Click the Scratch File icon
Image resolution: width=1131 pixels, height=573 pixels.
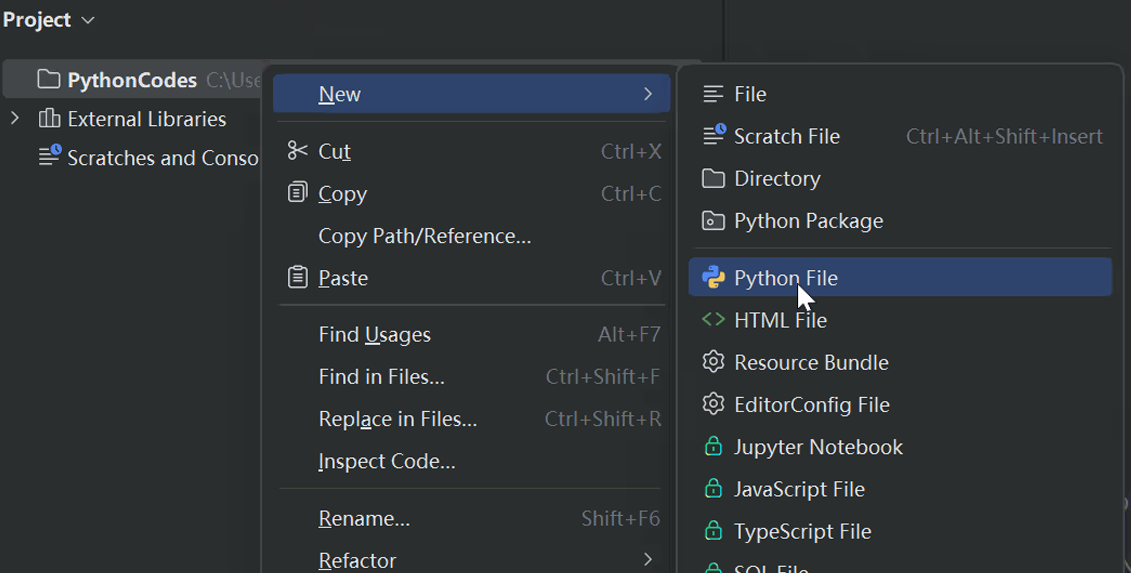(713, 136)
